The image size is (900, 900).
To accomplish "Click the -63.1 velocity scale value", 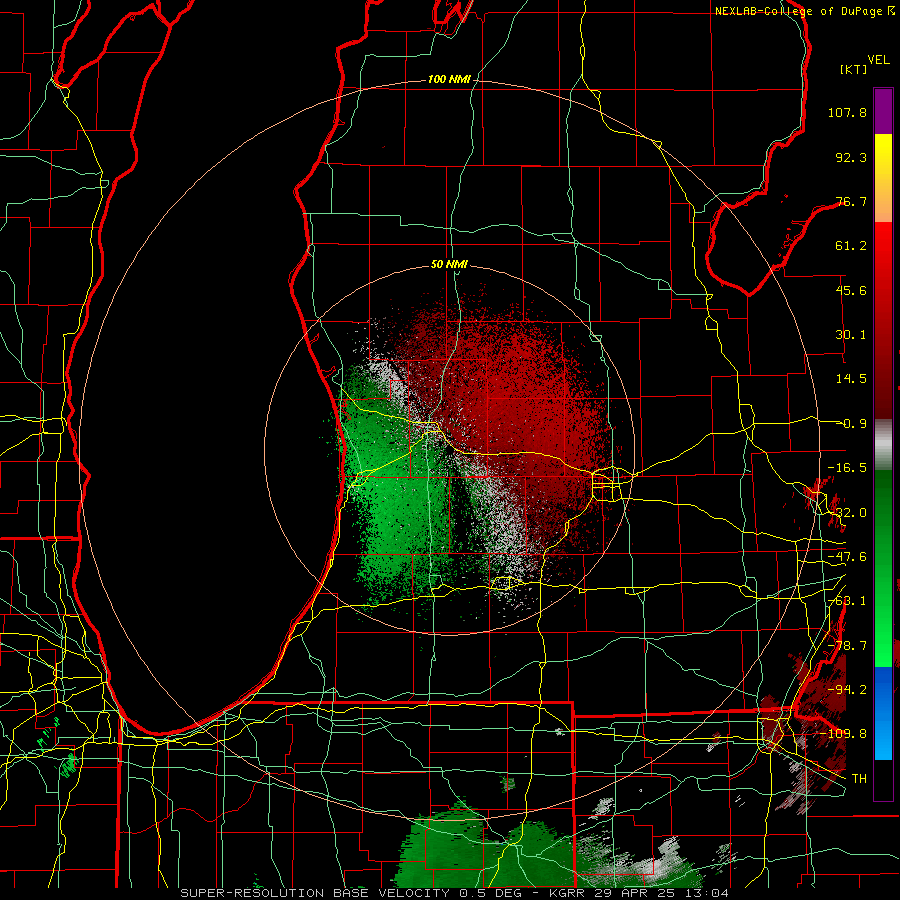I will (x=847, y=601).
